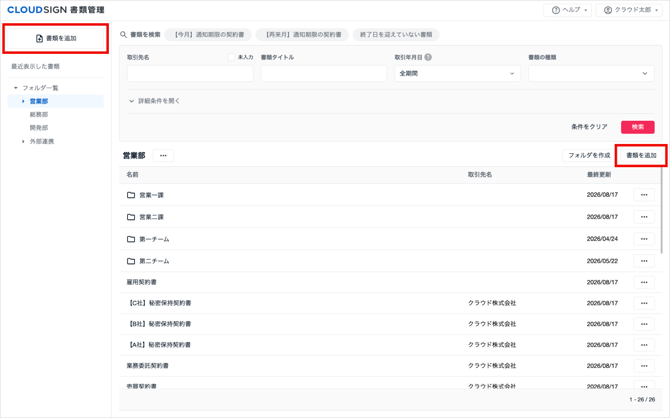Viewport: 670px width, 418px height.
Task: Click 条件をクリア to reset filters
Action: [x=589, y=127]
